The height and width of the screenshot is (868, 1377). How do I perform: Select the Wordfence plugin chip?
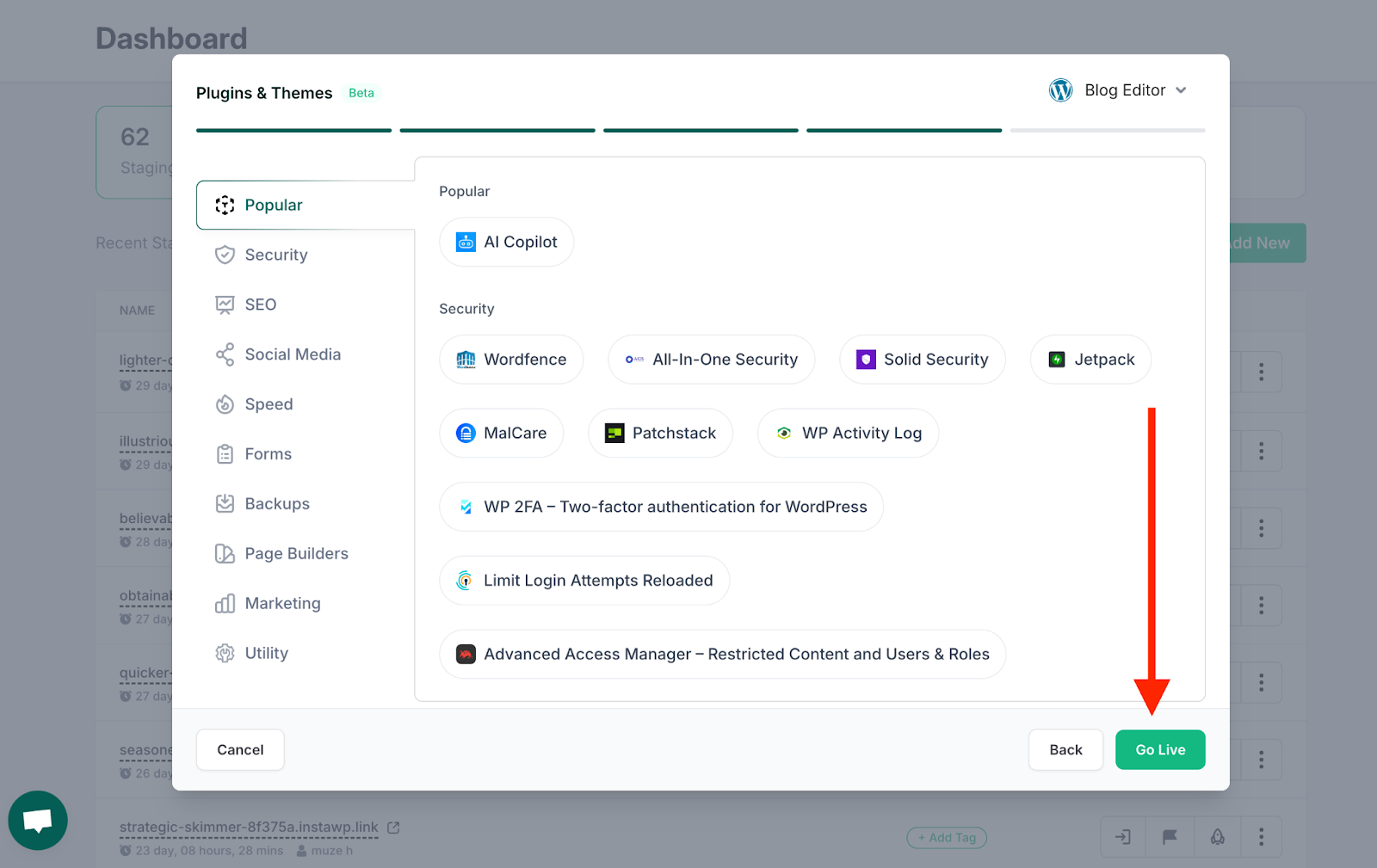click(x=511, y=360)
